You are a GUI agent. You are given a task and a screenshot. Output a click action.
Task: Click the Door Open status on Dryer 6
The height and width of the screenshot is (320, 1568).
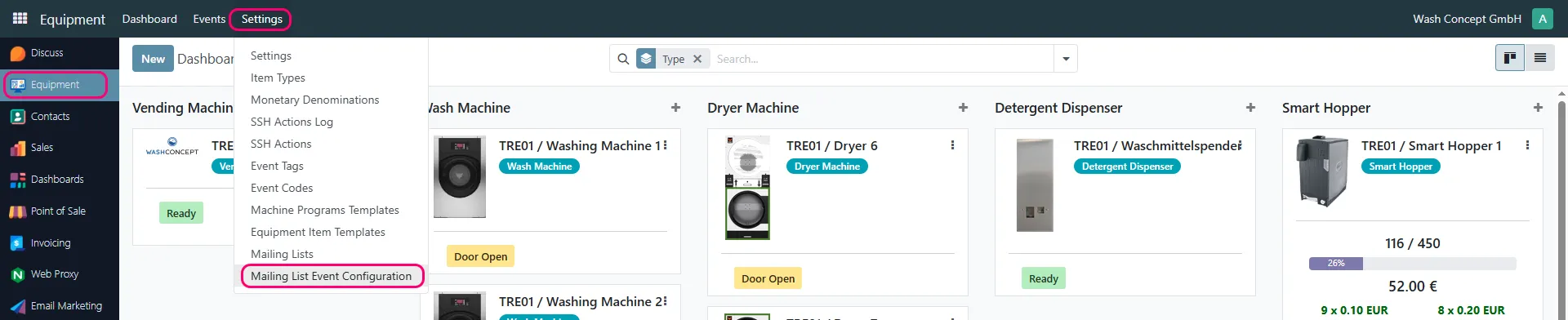(768, 278)
